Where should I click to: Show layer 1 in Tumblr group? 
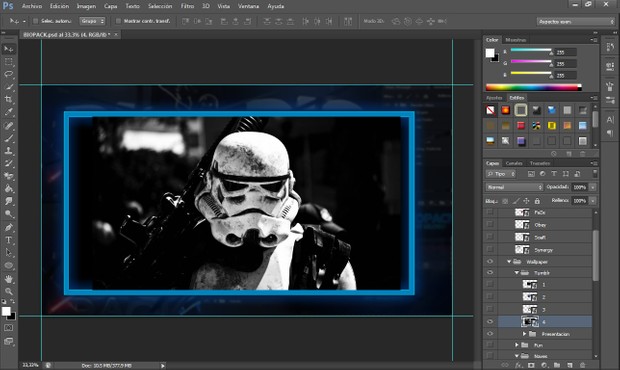490,284
